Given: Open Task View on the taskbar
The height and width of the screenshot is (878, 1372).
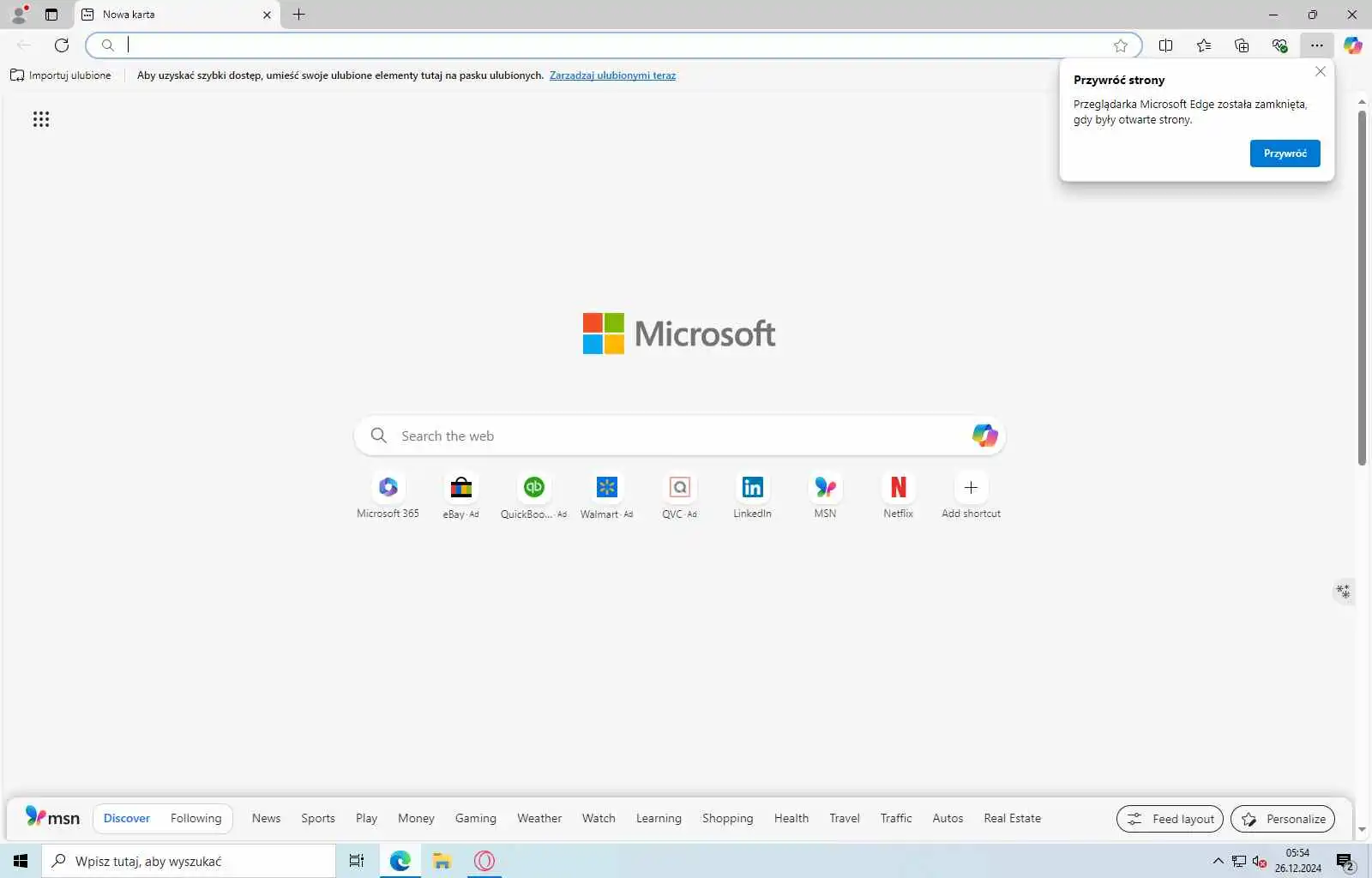Looking at the screenshot, I should point(357,861).
